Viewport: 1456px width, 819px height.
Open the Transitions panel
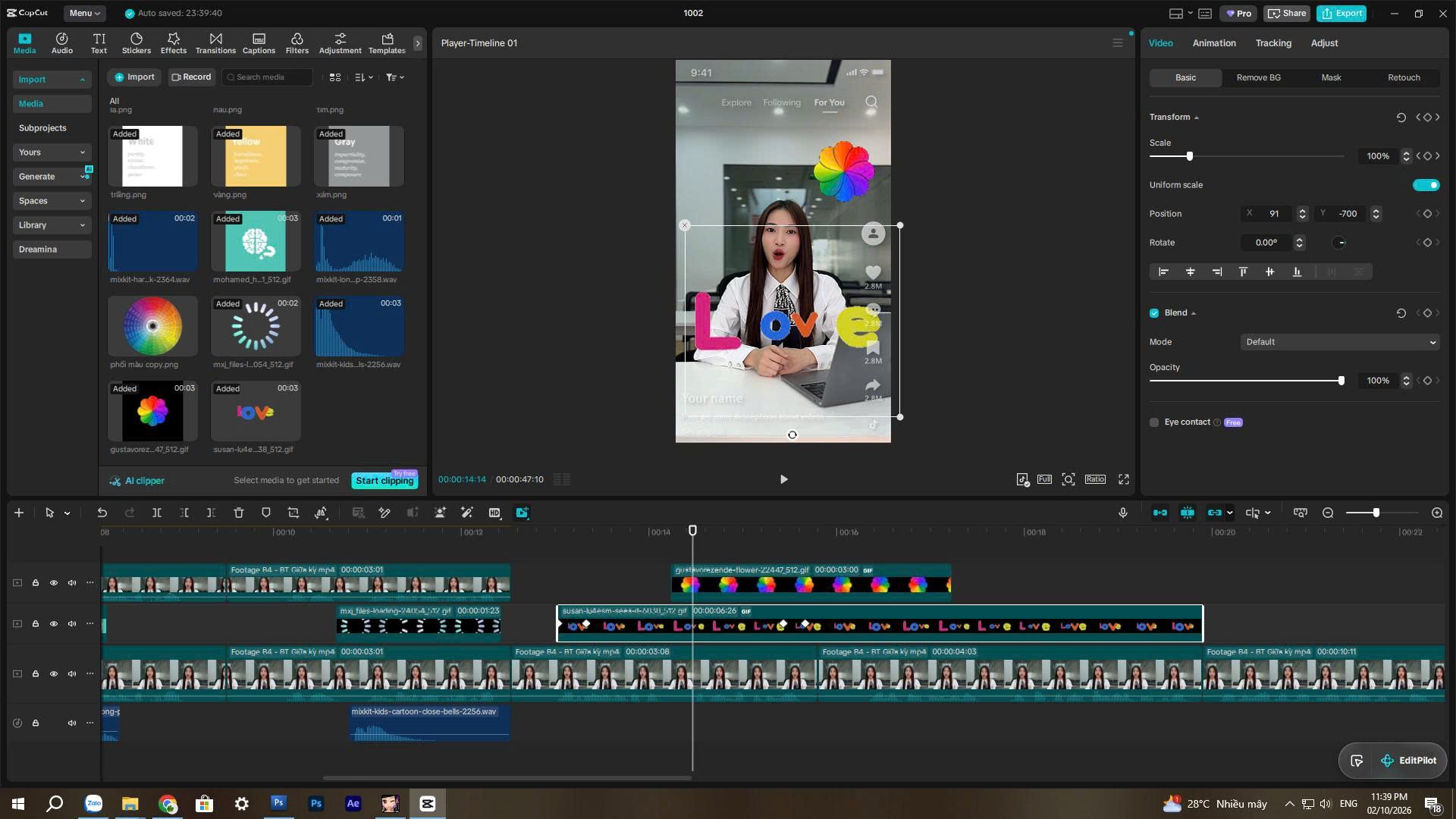click(215, 43)
